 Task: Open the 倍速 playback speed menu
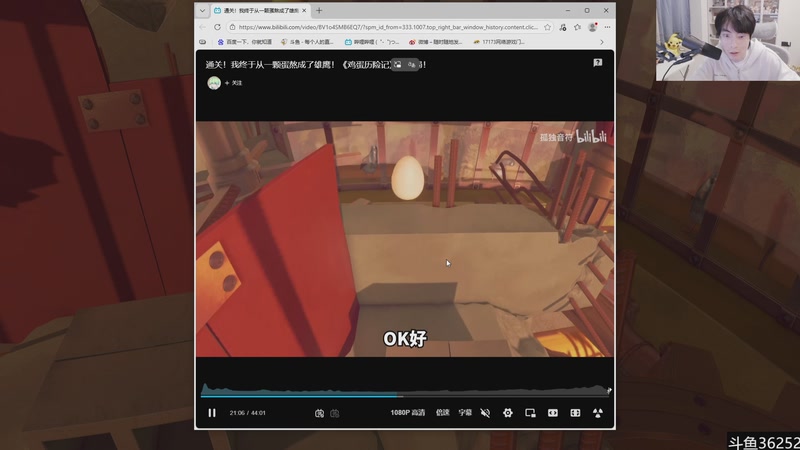click(x=442, y=413)
